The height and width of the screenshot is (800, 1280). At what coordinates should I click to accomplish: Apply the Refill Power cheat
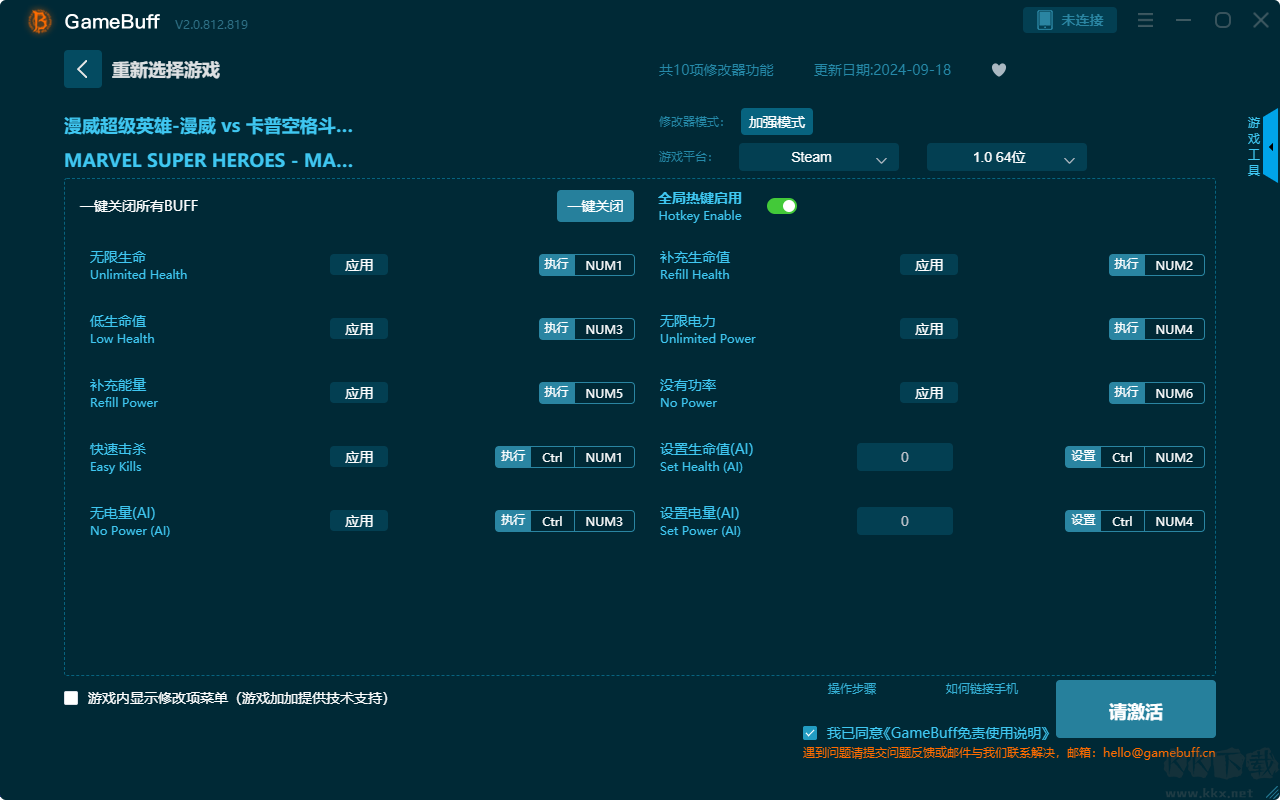coord(359,393)
